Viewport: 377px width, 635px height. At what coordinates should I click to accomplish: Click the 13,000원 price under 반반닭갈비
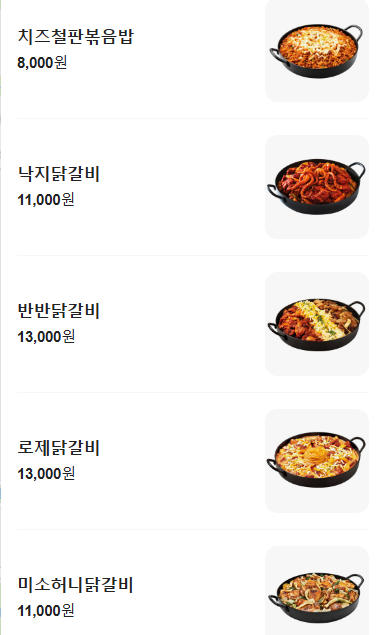pyautogui.click(x=46, y=336)
